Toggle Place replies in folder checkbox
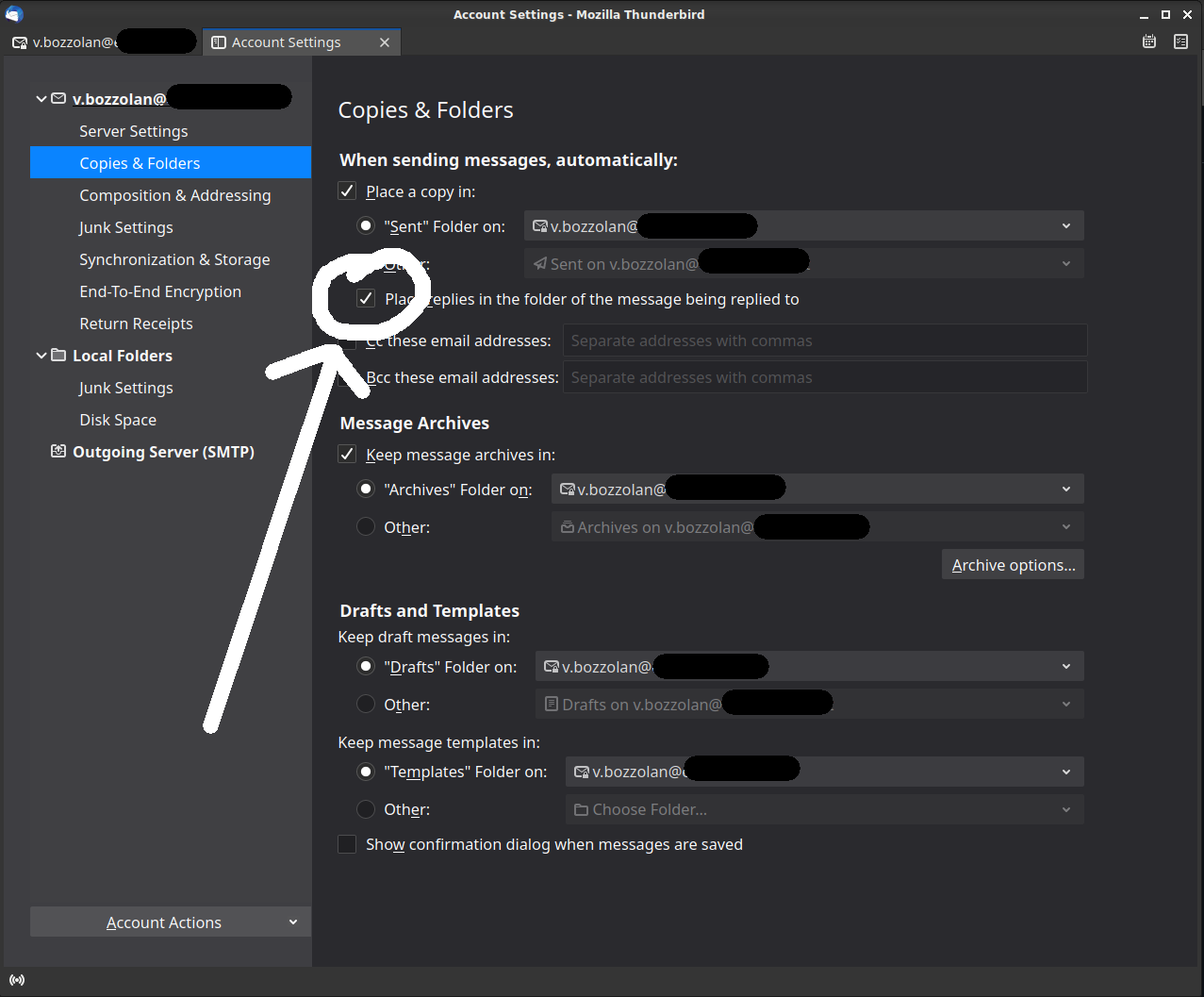1204x997 pixels. point(366,299)
